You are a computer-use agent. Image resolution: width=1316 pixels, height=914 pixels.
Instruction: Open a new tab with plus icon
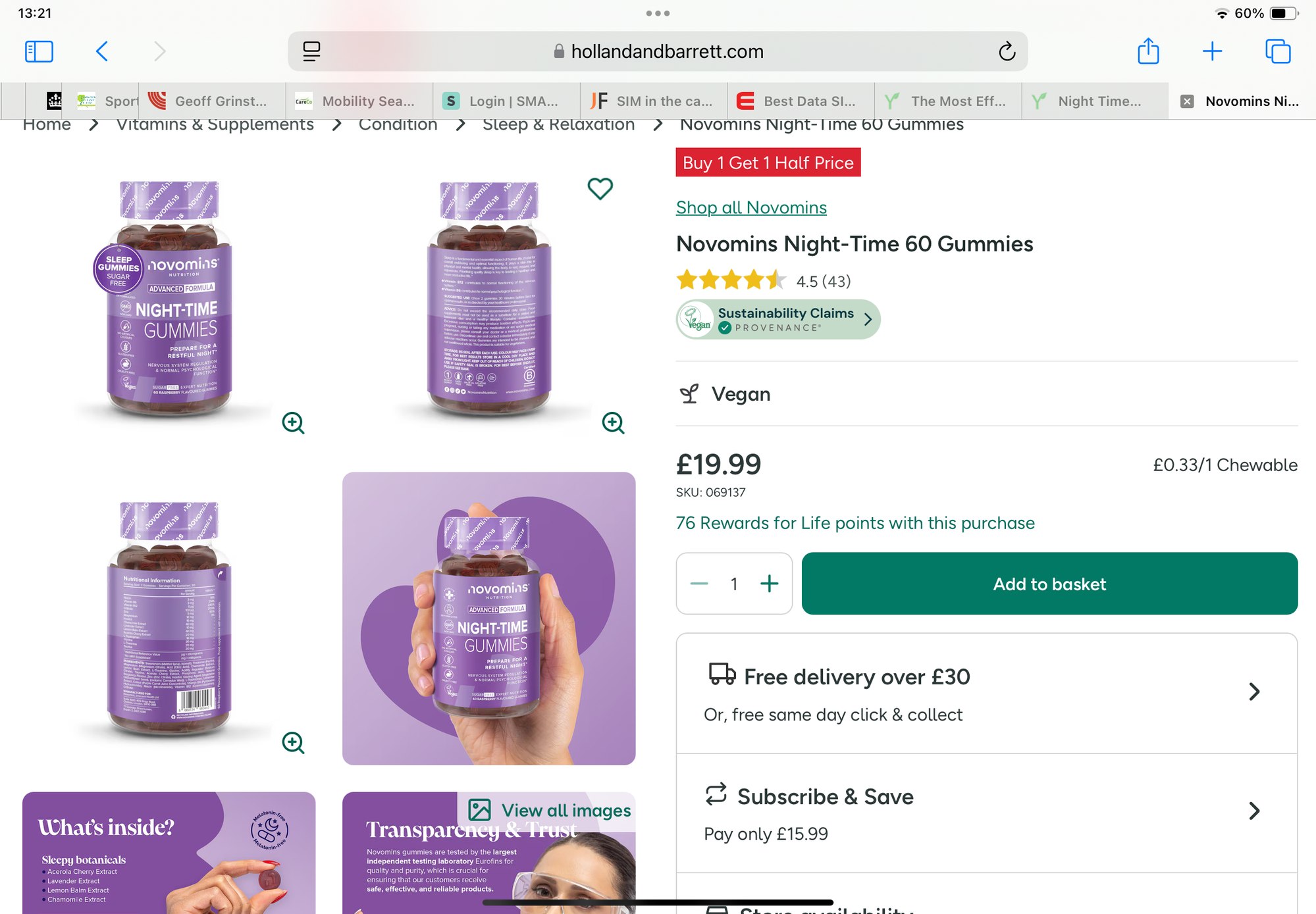(x=1212, y=51)
